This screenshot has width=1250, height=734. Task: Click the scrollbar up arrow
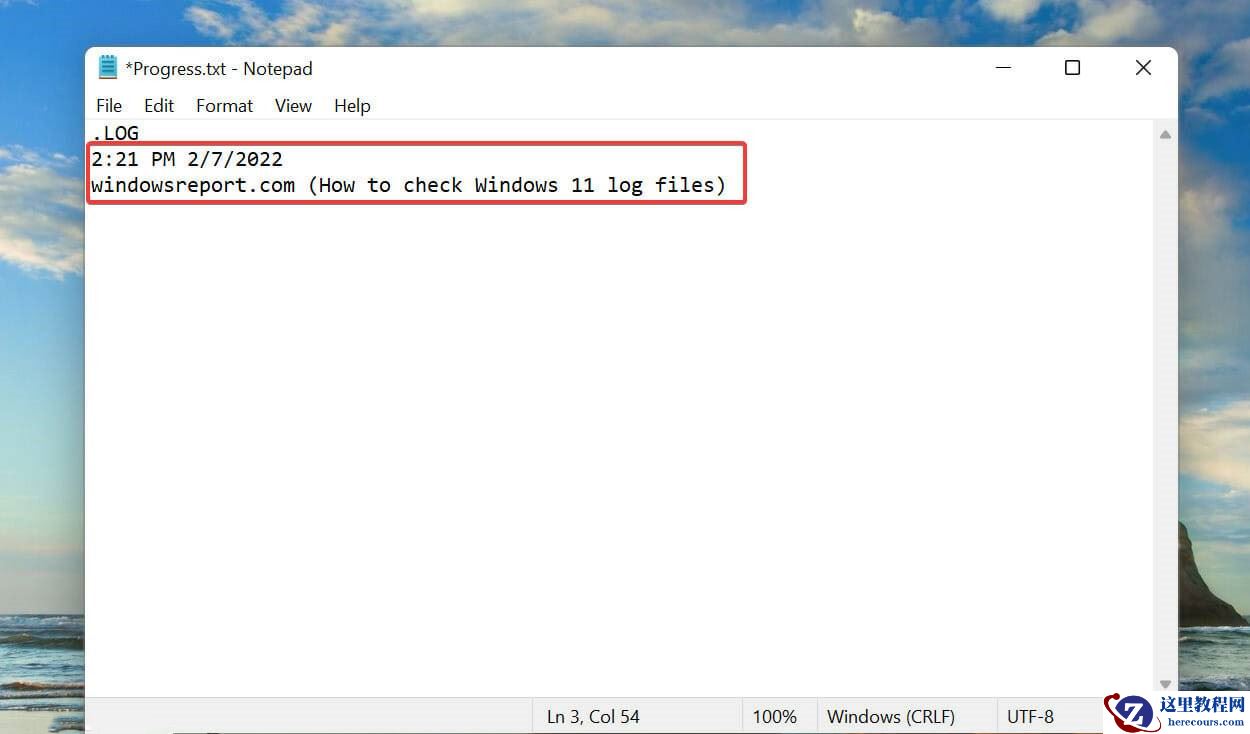click(1165, 133)
